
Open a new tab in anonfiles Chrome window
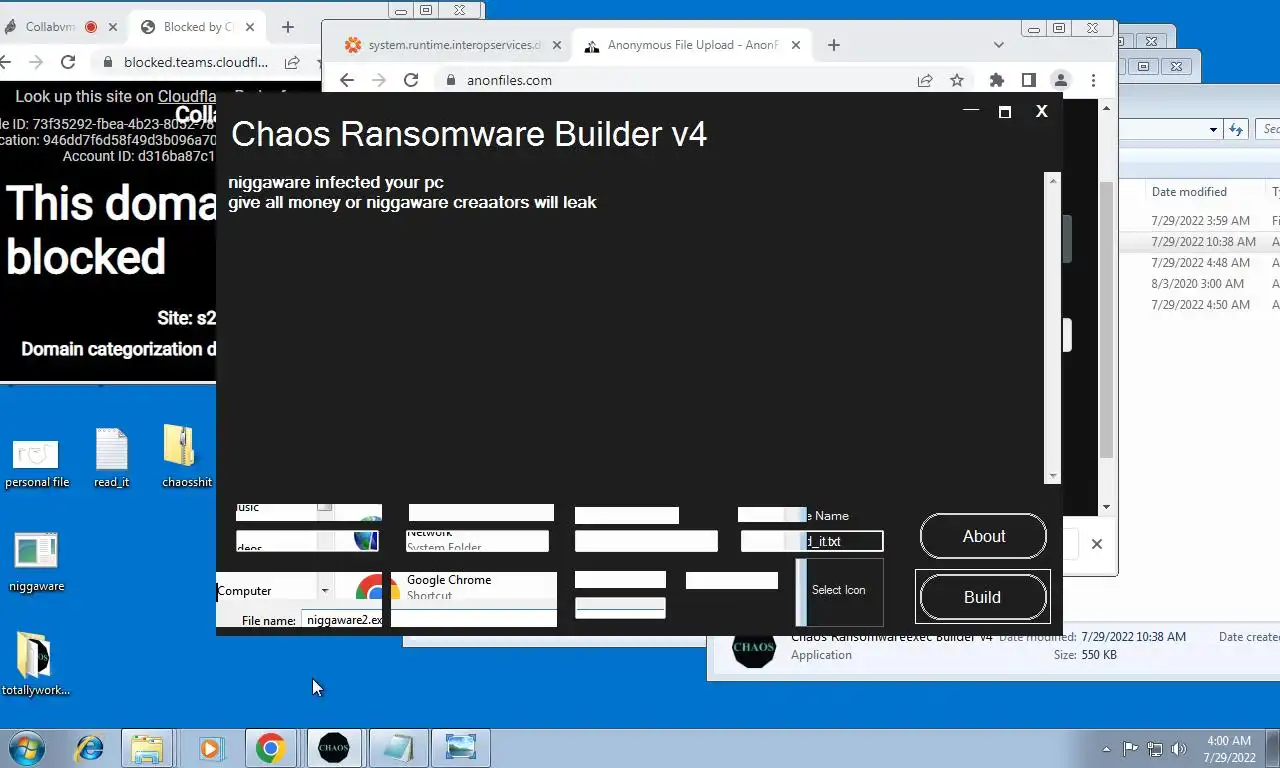coord(833,45)
